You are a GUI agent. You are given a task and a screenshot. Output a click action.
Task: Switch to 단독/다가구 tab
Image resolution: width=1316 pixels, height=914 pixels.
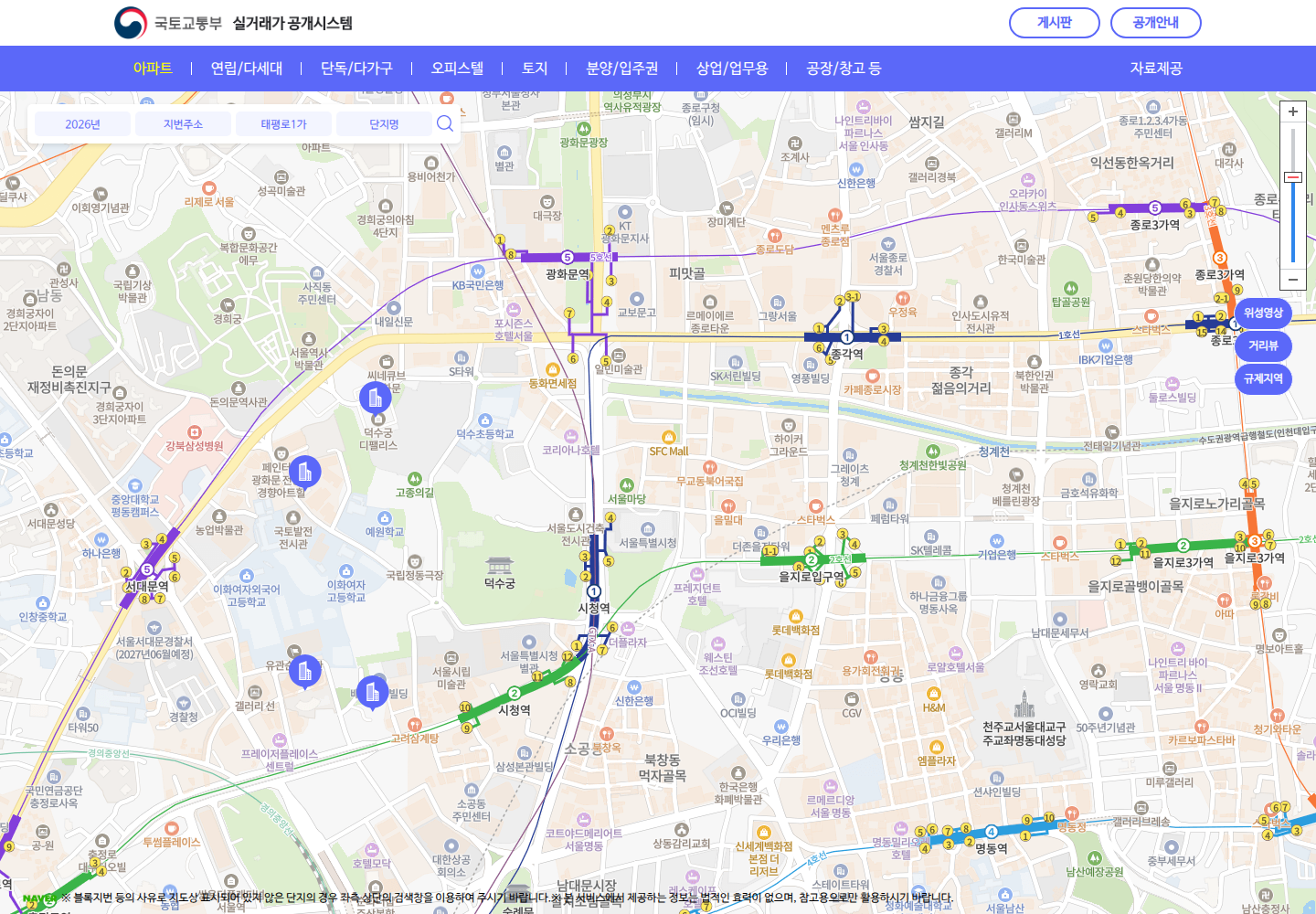coord(356,68)
